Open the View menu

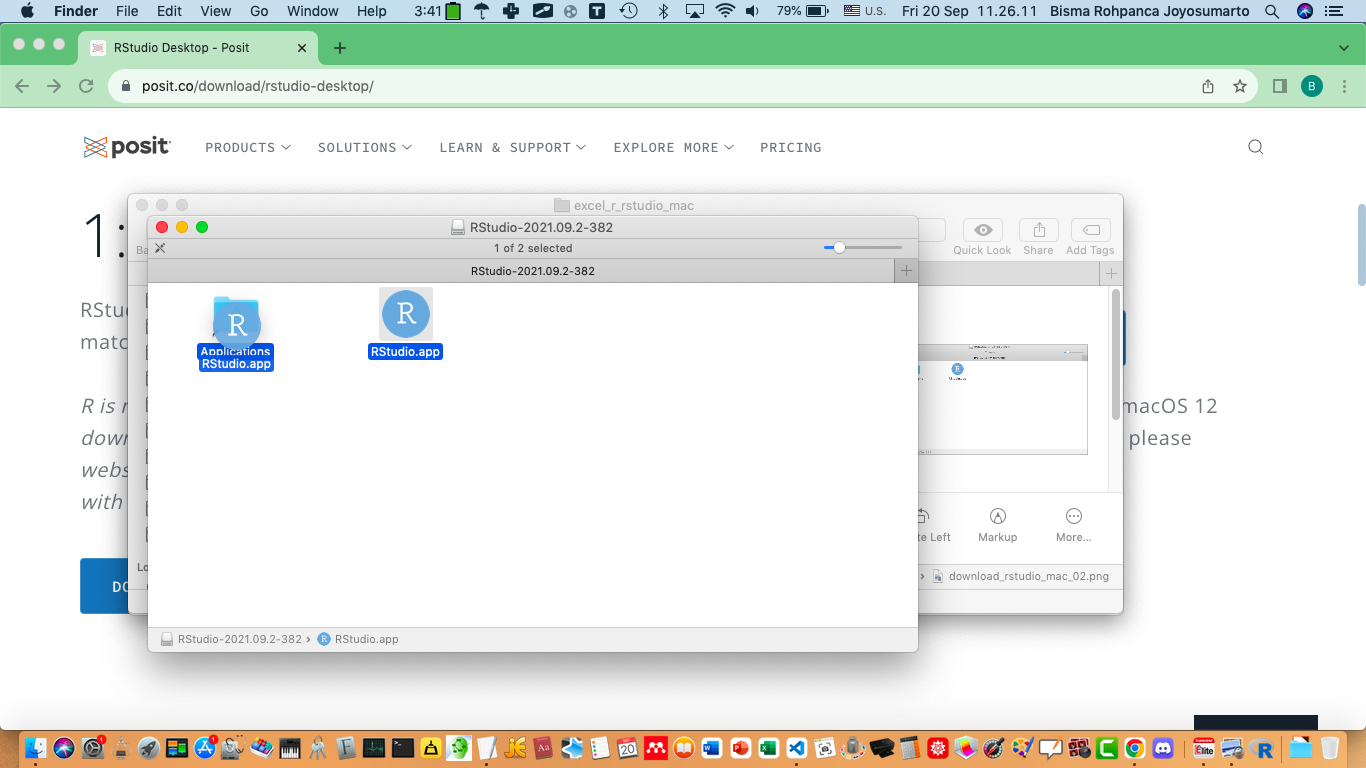pyautogui.click(x=216, y=11)
